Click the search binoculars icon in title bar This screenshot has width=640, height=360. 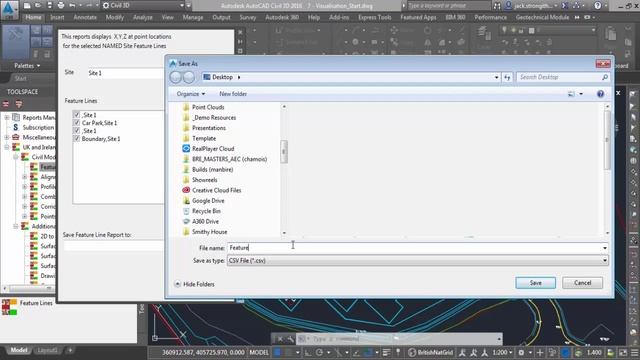point(497,6)
